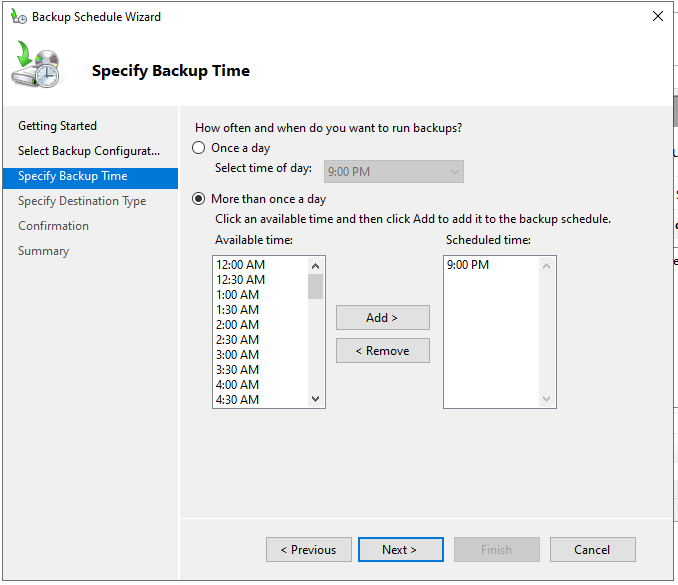Open the Select time of day dropdown
This screenshot has height=585, width=678.
[393, 172]
